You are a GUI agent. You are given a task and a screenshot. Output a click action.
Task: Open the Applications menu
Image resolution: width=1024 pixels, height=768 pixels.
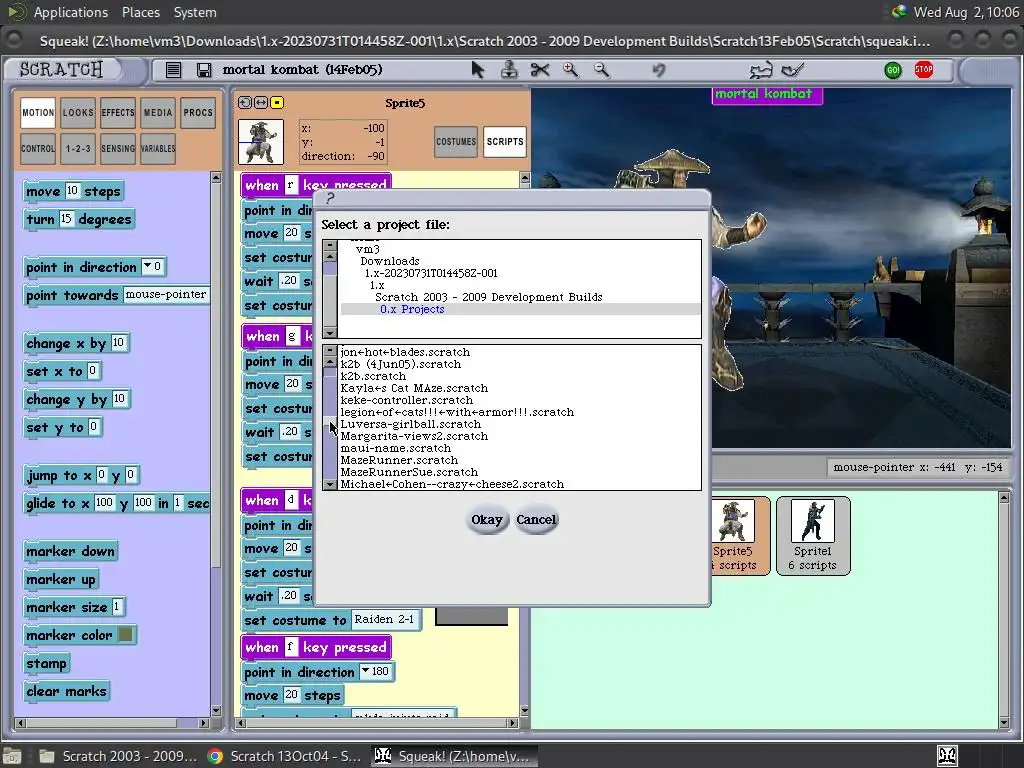(71, 12)
